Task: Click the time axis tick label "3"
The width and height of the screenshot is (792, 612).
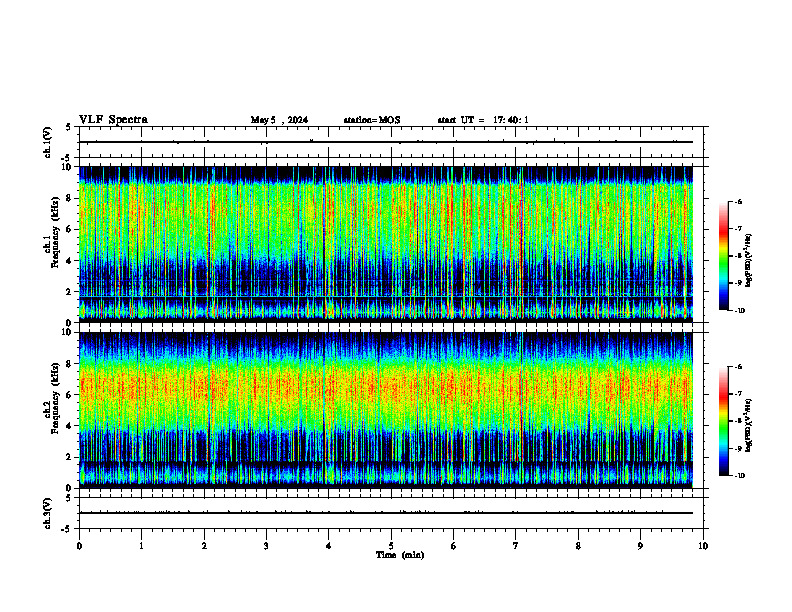Action: tap(266, 546)
